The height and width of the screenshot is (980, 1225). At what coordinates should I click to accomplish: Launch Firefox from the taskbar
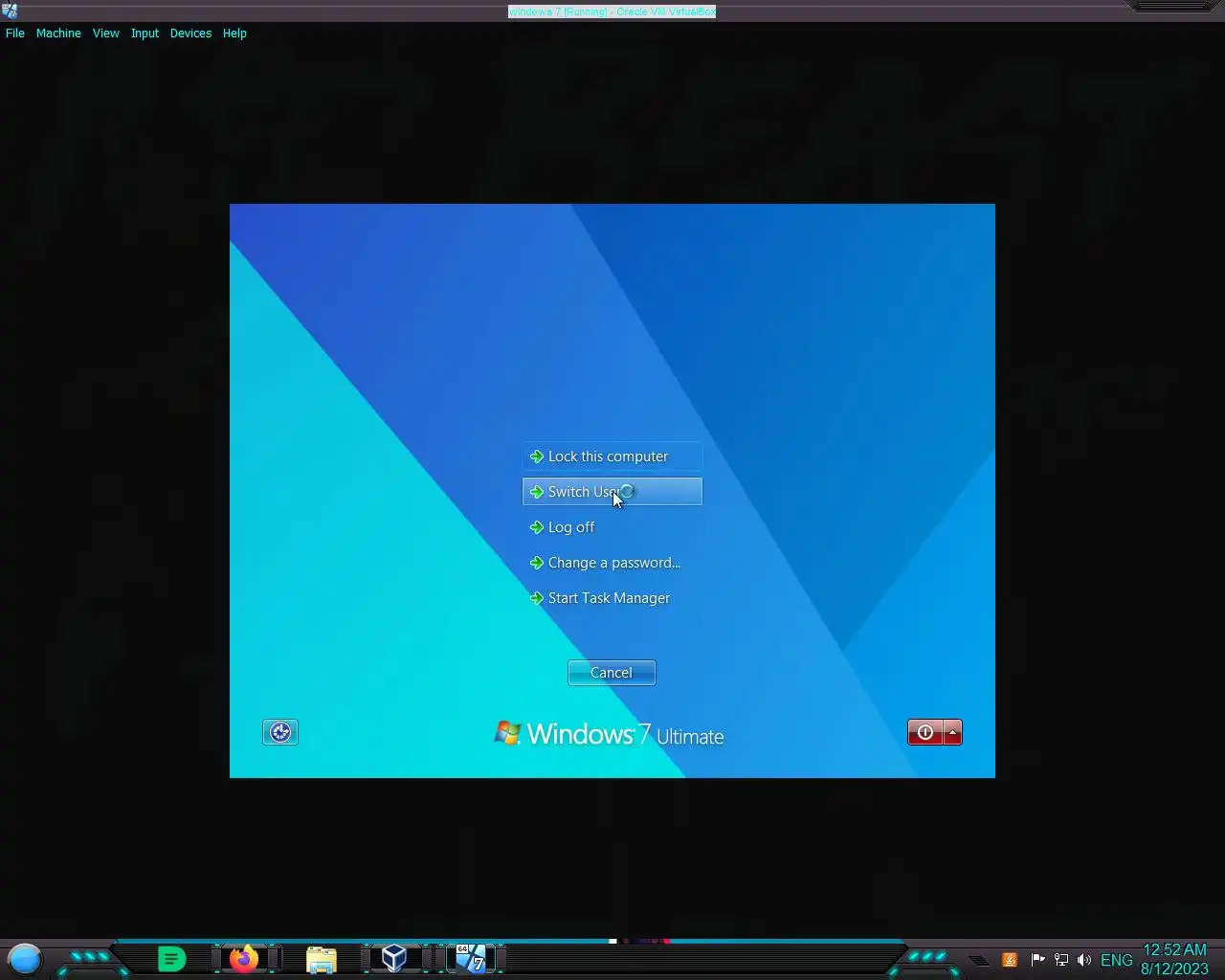(x=244, y=958)
